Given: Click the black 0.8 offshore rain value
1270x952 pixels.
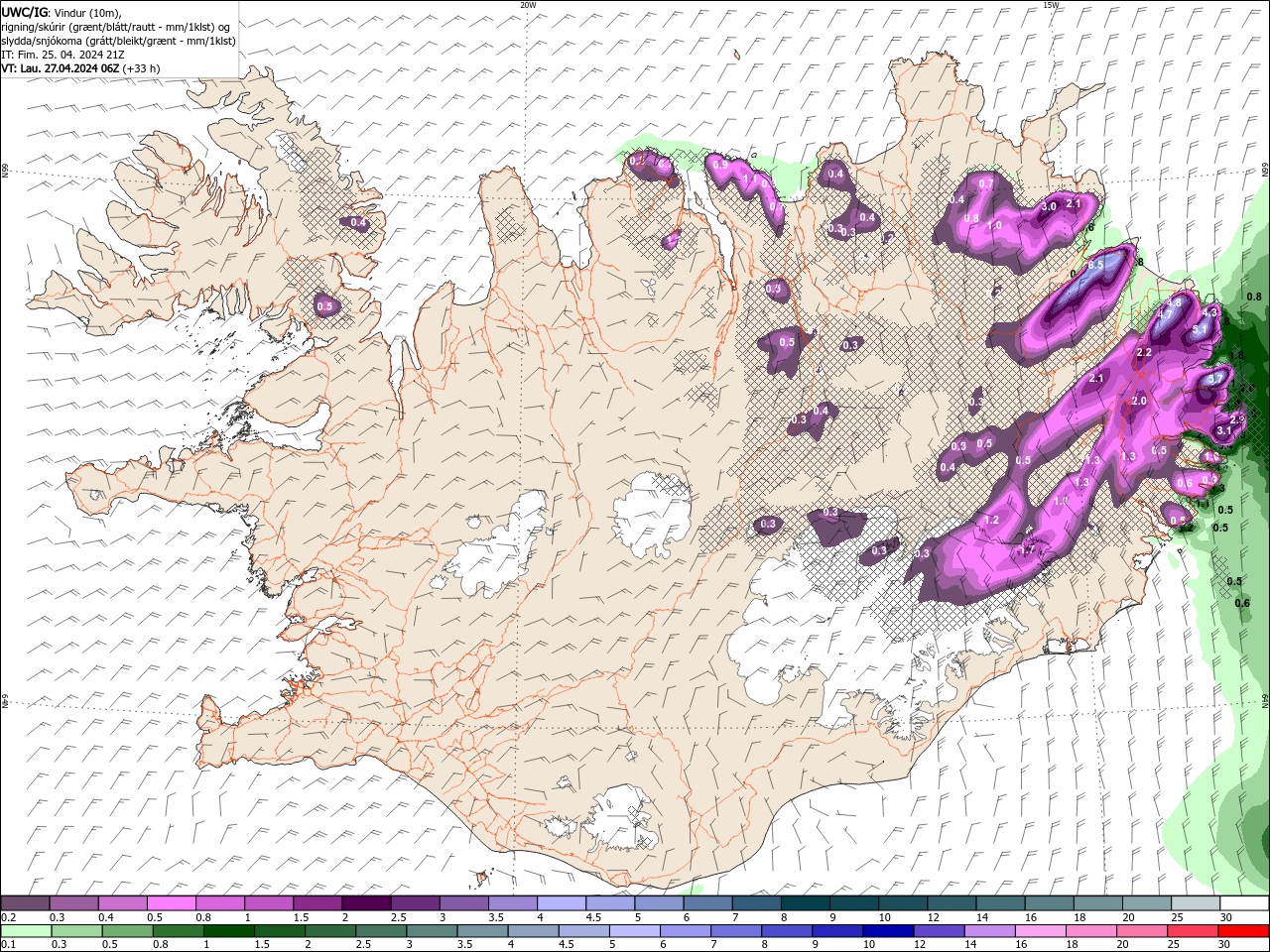Looking at the screenshot, I should [1254, 297].
